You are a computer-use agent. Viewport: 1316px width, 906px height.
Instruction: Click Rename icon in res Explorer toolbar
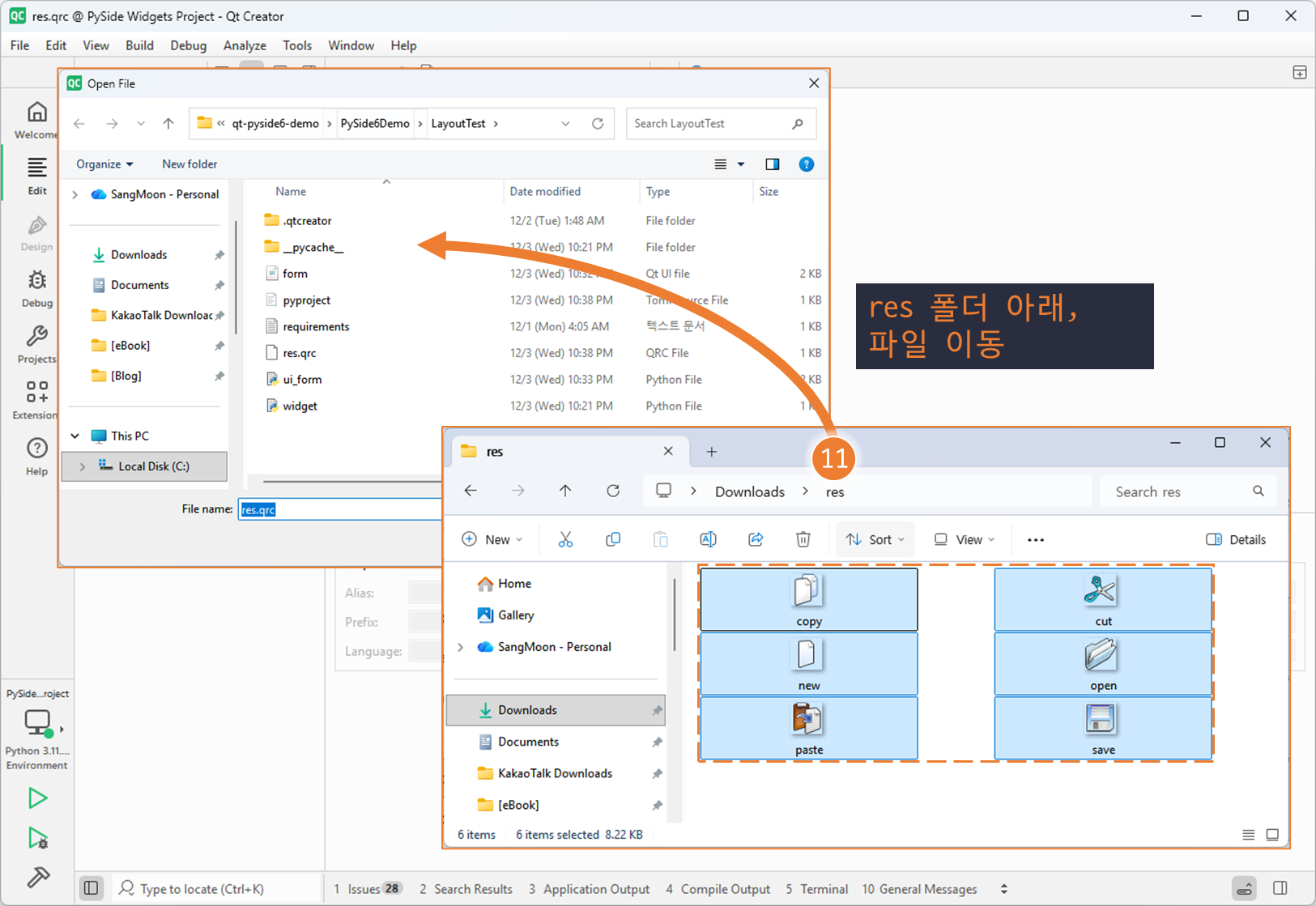[x=708, y=539]
